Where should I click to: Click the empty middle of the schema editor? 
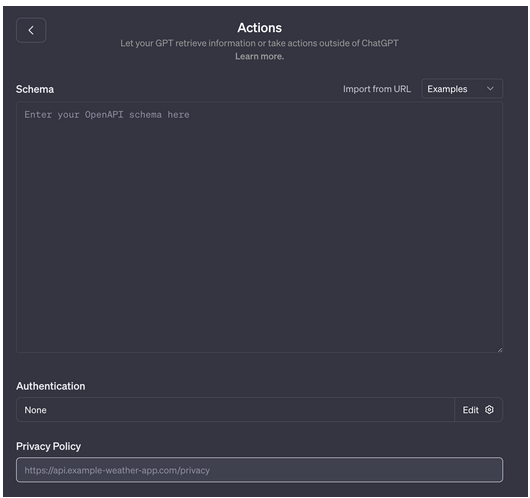[x=259, y=233]
